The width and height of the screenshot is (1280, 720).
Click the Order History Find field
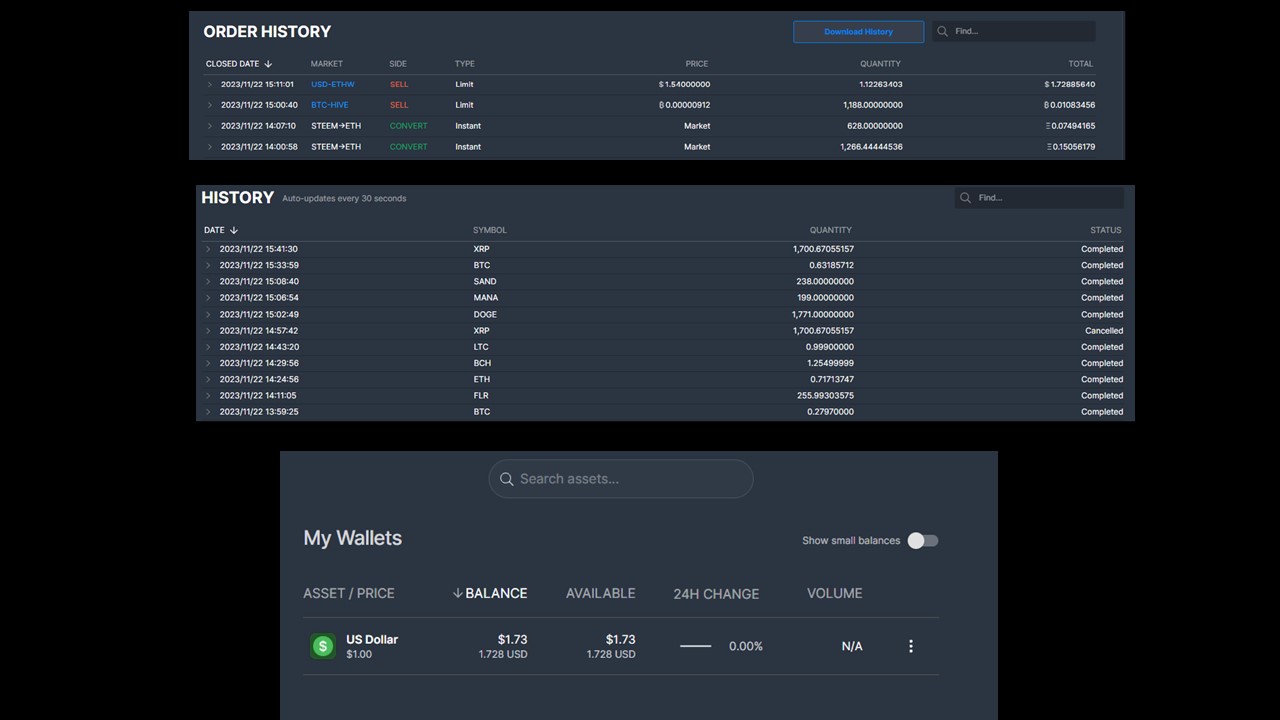click(x=1014, y=31)
